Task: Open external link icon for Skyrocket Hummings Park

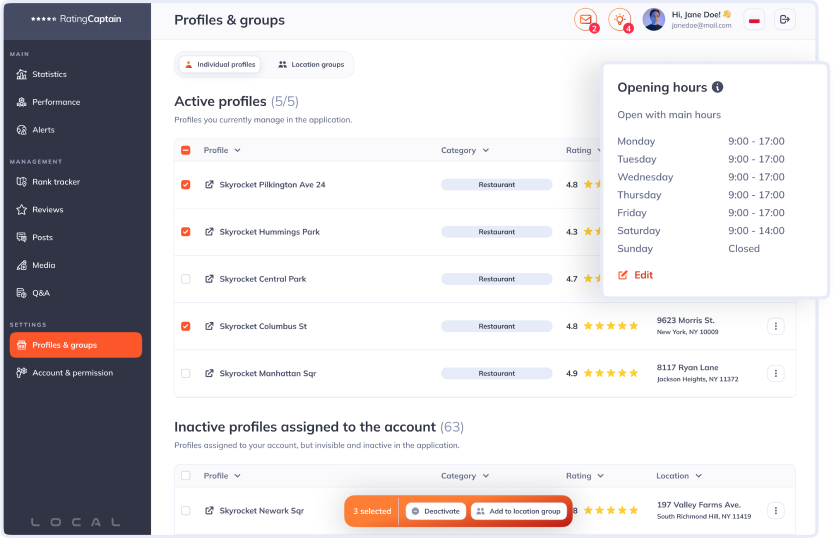Action: click(209, 232)
